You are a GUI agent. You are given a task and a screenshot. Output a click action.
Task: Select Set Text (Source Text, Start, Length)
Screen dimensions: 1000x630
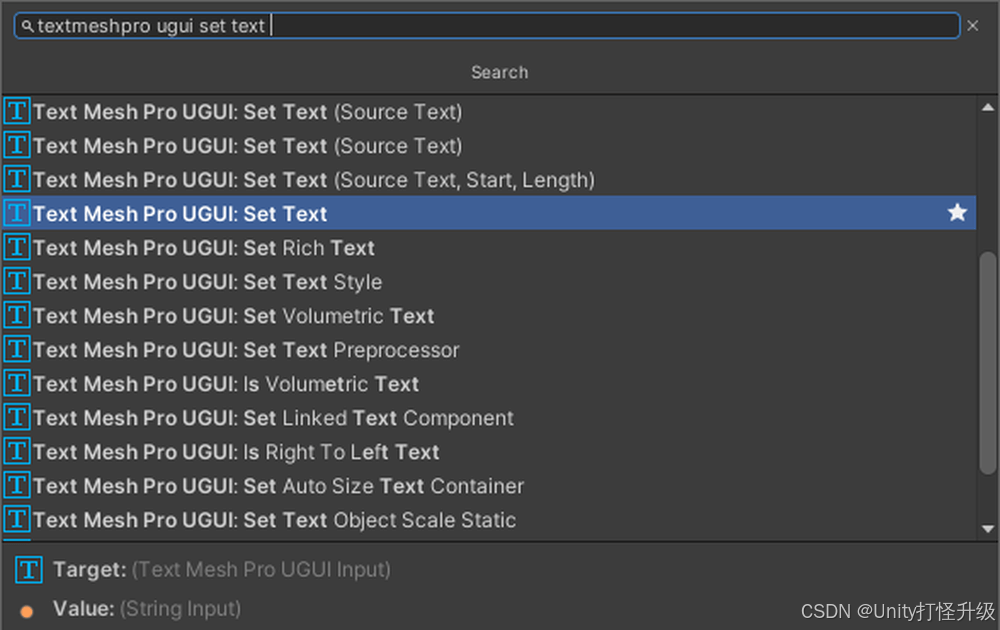coord(314,180)
